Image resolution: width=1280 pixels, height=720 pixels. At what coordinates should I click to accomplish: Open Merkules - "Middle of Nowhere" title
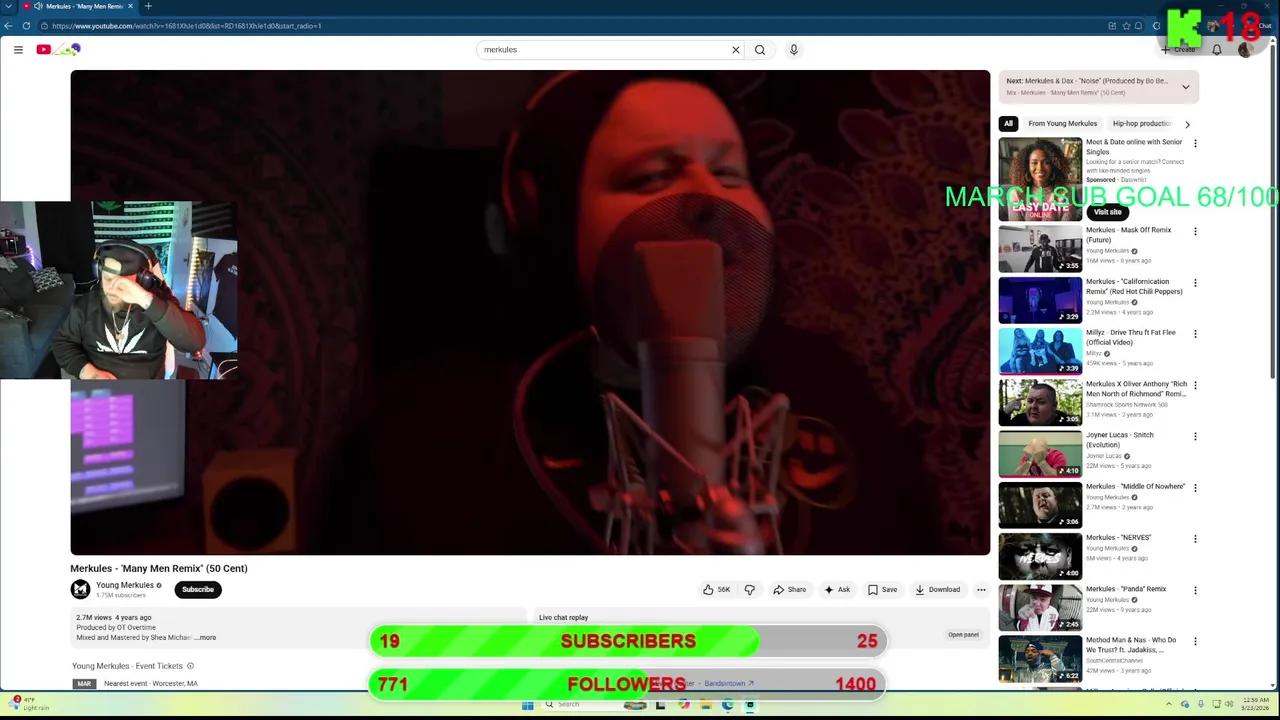[1135, 486]
